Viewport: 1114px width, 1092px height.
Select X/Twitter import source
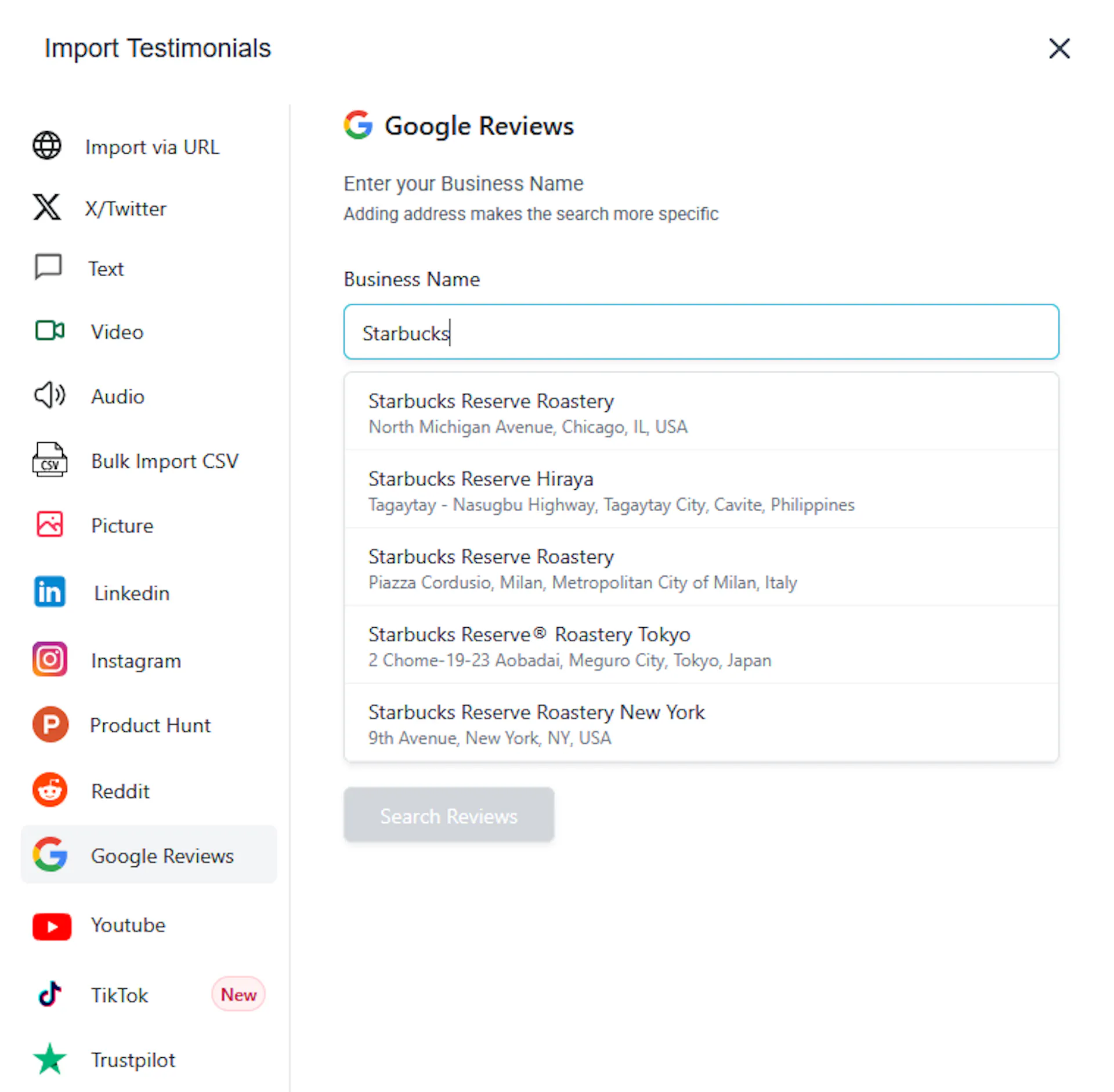126,208
